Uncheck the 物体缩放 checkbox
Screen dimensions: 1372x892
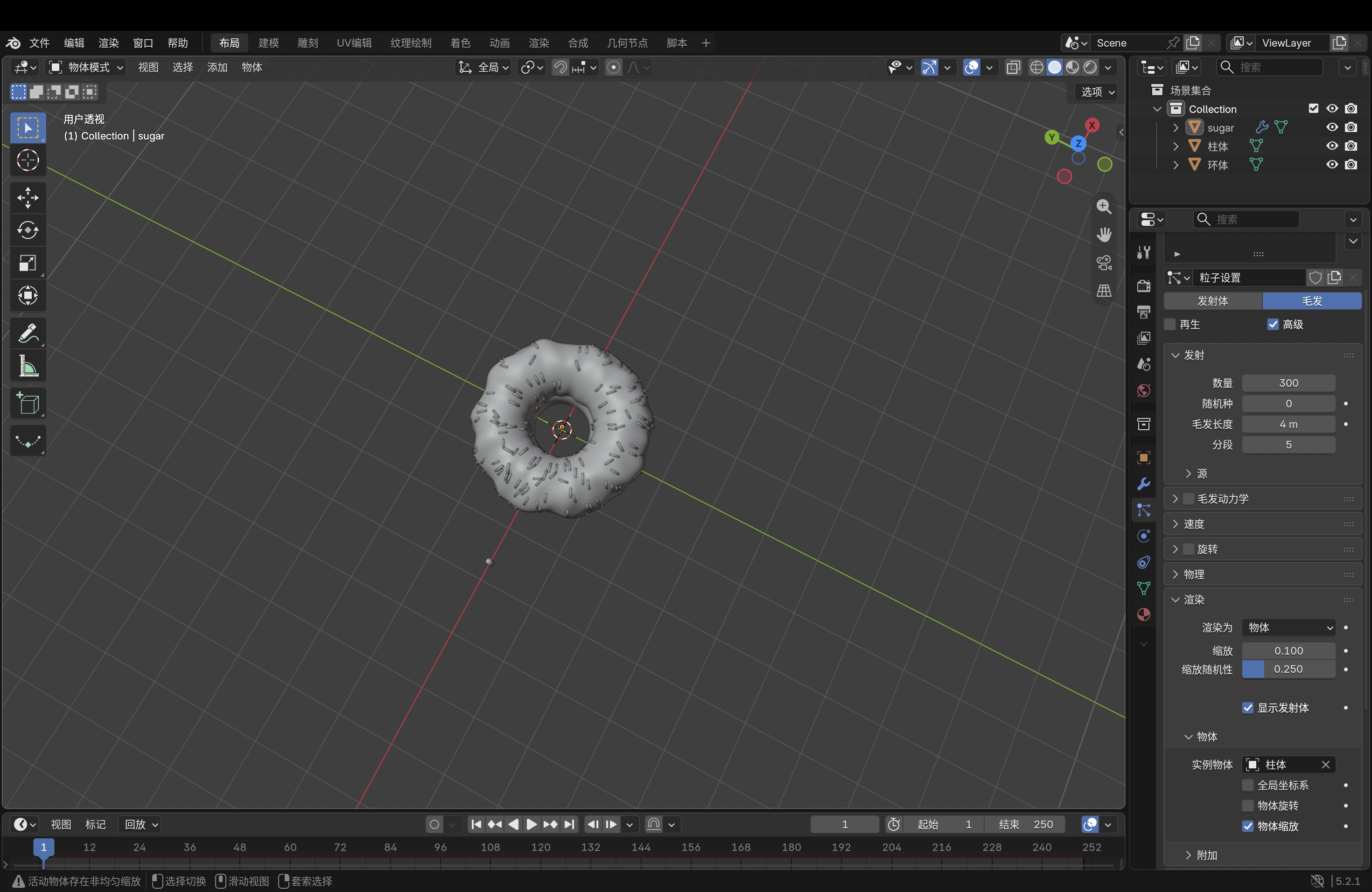1247,826
